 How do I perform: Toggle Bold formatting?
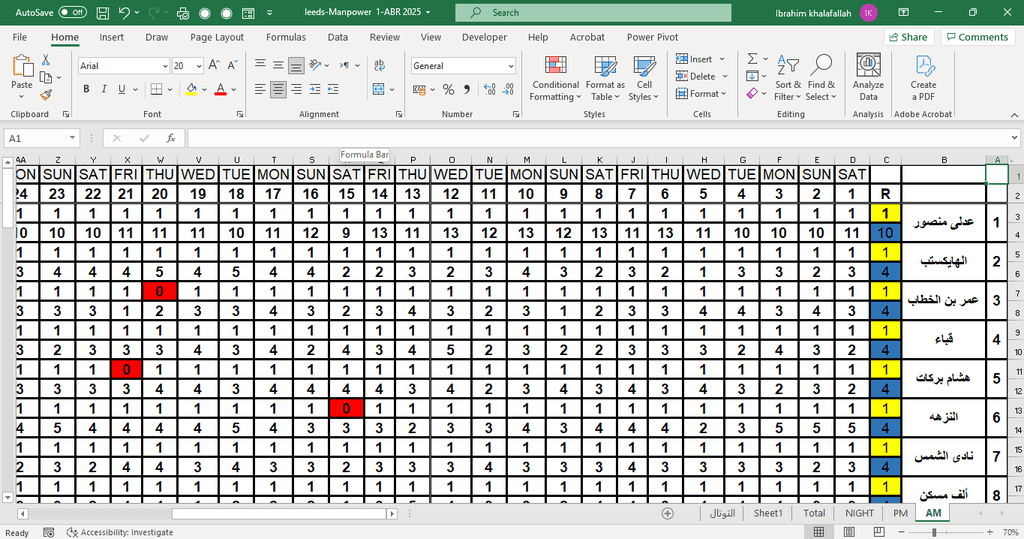coord(87,89)
